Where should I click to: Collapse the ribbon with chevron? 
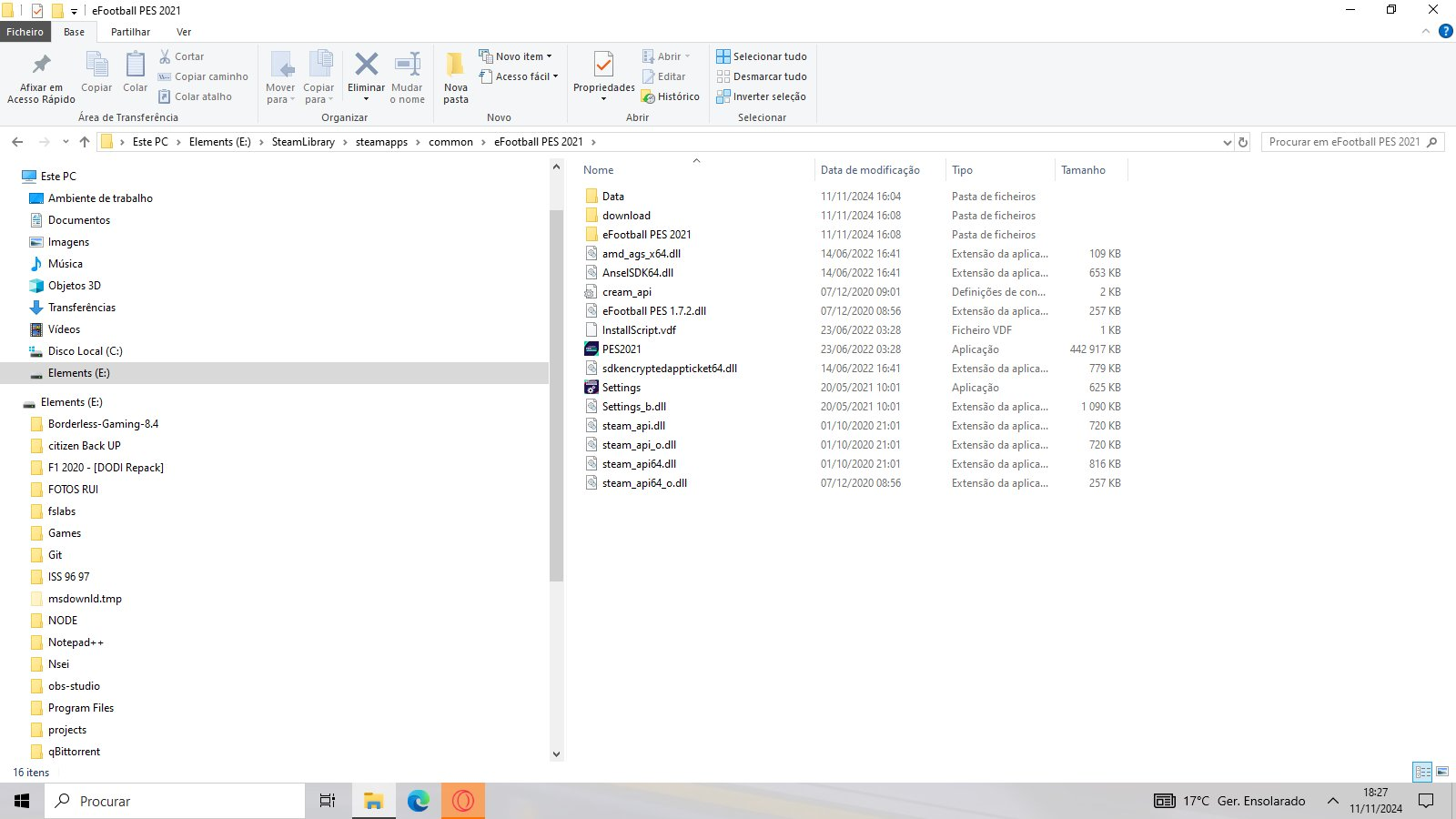click(1426, 32)
